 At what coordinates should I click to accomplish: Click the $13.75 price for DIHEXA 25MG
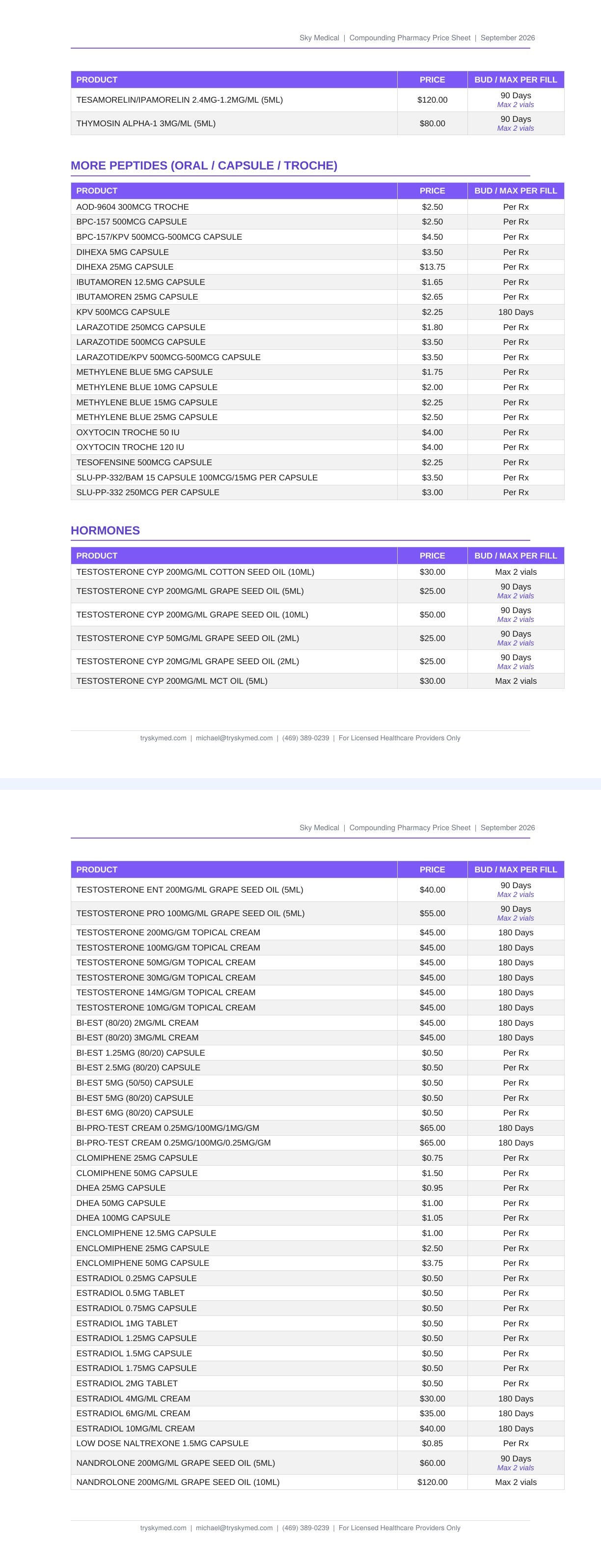433,267
